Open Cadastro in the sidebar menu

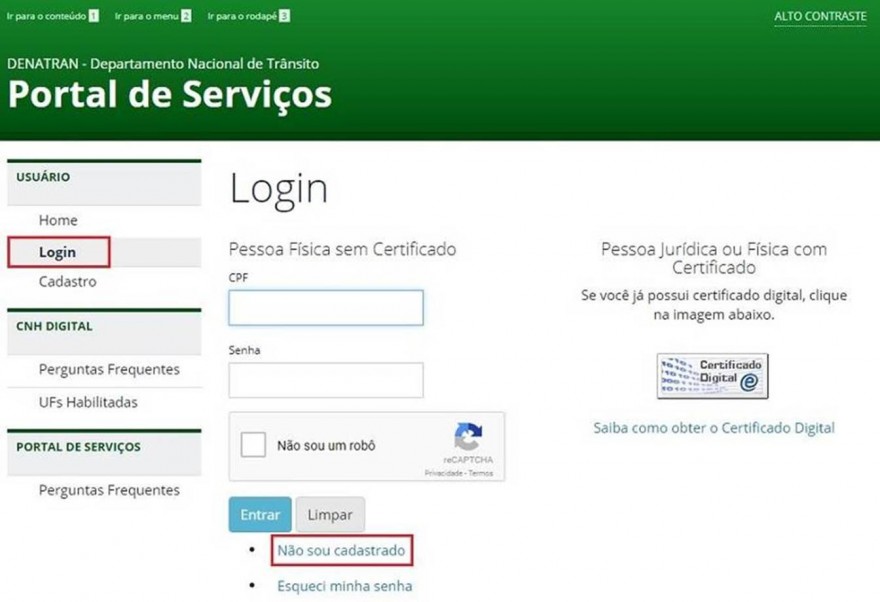[68, 282]
